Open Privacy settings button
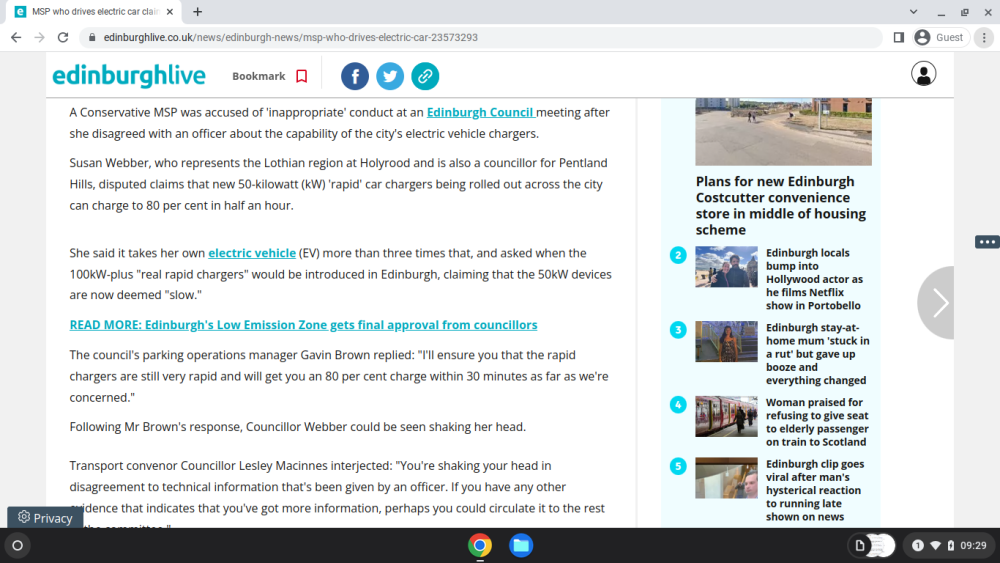 click(x=45, y=518)
